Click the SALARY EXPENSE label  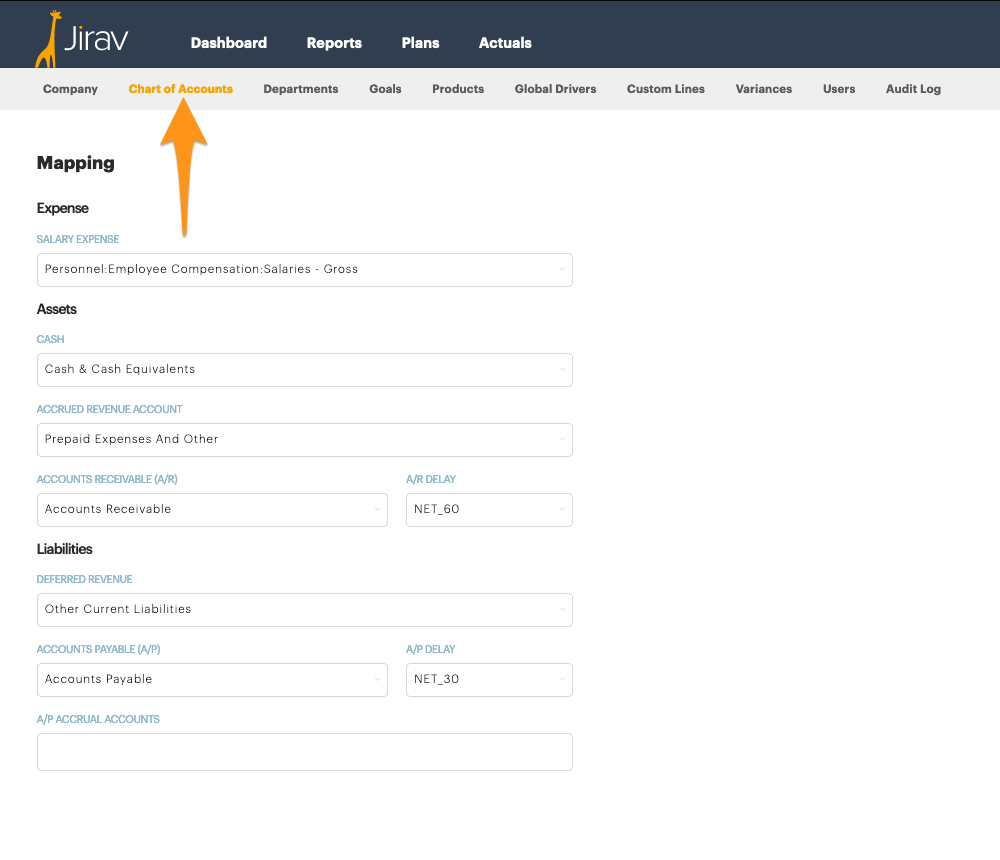point(78,239)
